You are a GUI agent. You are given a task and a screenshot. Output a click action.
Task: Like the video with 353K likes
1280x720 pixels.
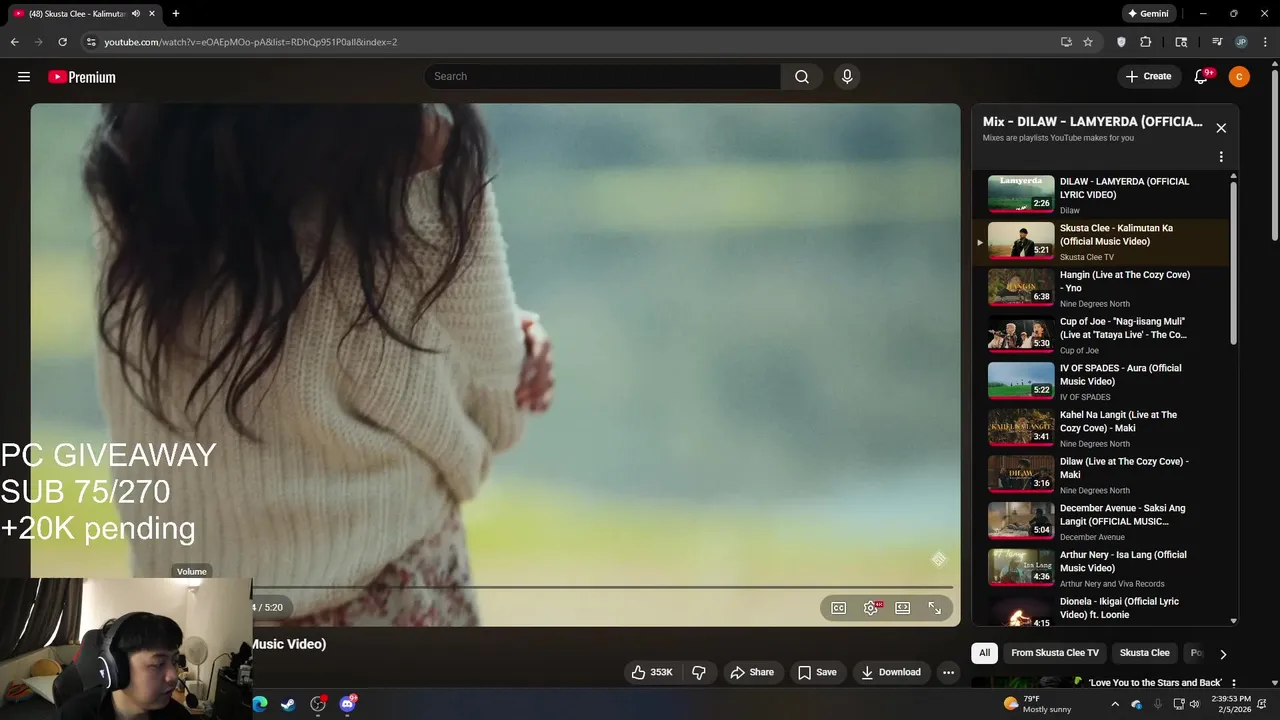651,672
